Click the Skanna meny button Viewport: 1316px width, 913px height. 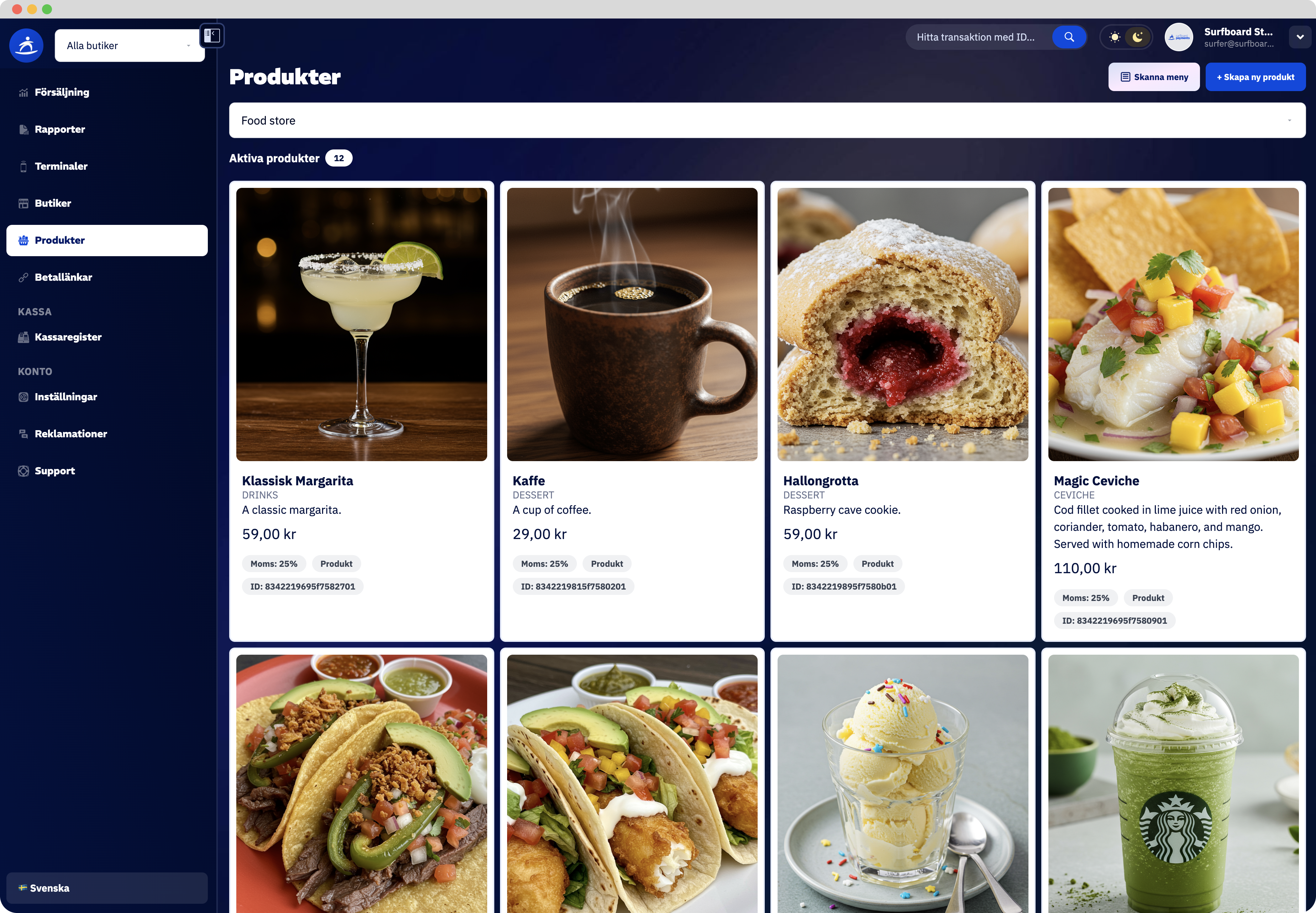[1154, 77]
